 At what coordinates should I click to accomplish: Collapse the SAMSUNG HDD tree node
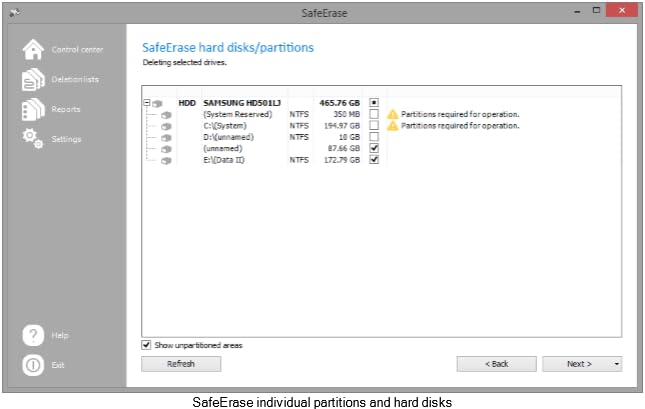coord(147,102)
